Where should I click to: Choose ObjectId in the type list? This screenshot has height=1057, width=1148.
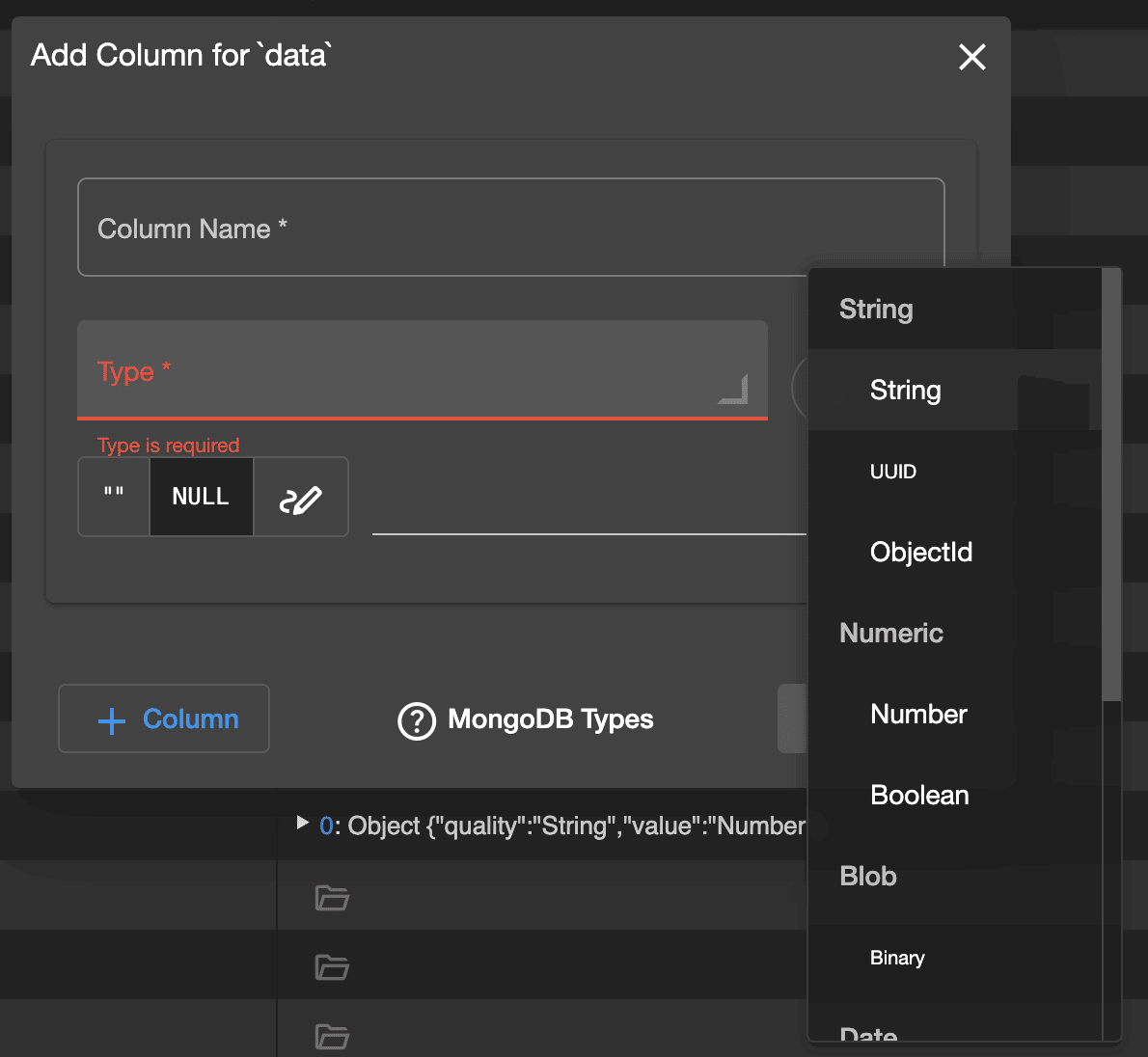920,553
